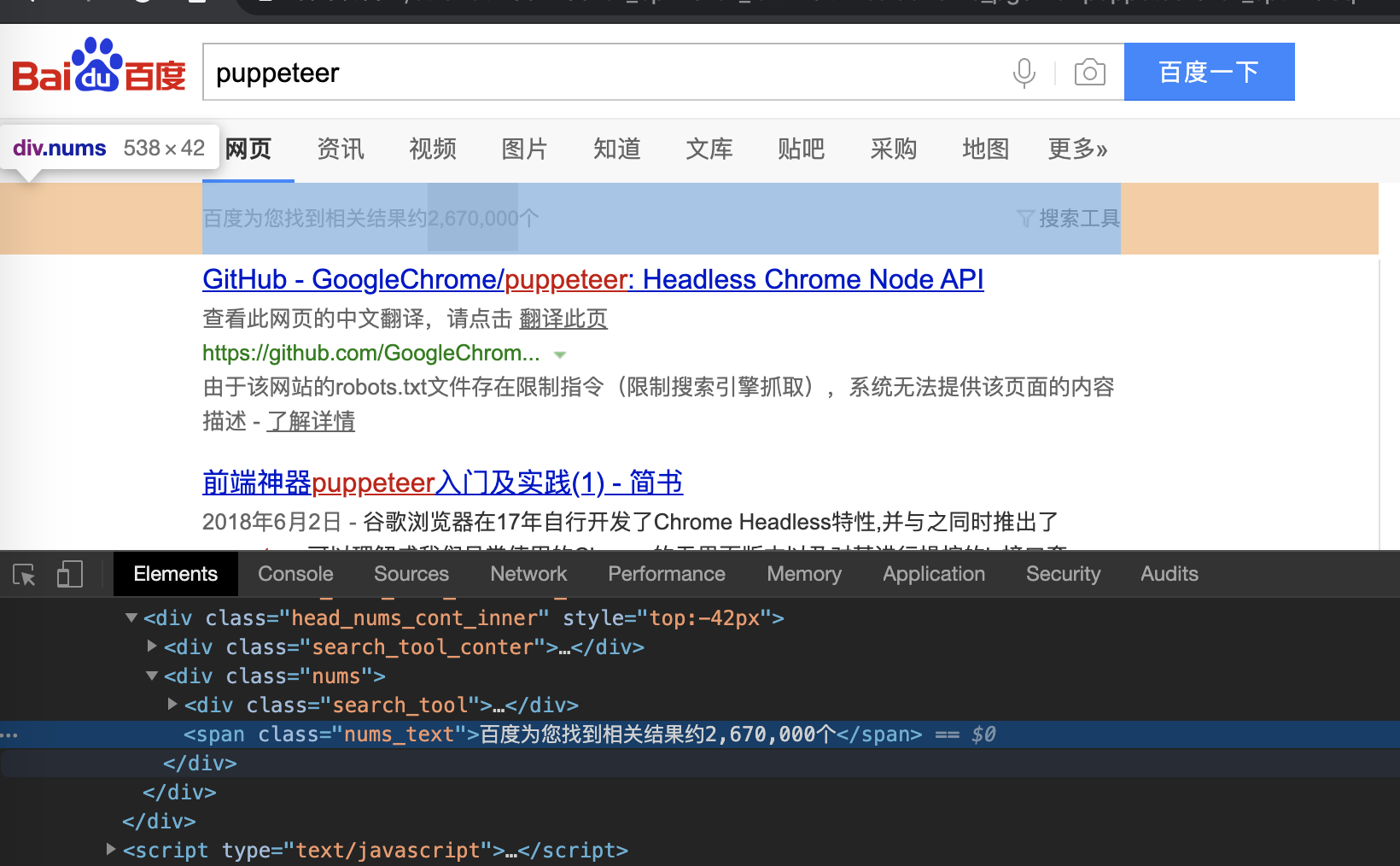Open image search camera icon

pyautogui.click(x=1089, y=73)
